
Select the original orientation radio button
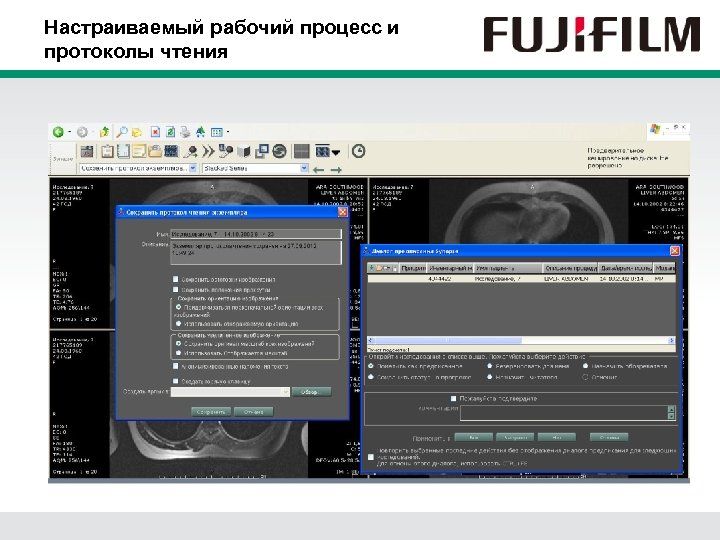(x=179, y=307)
